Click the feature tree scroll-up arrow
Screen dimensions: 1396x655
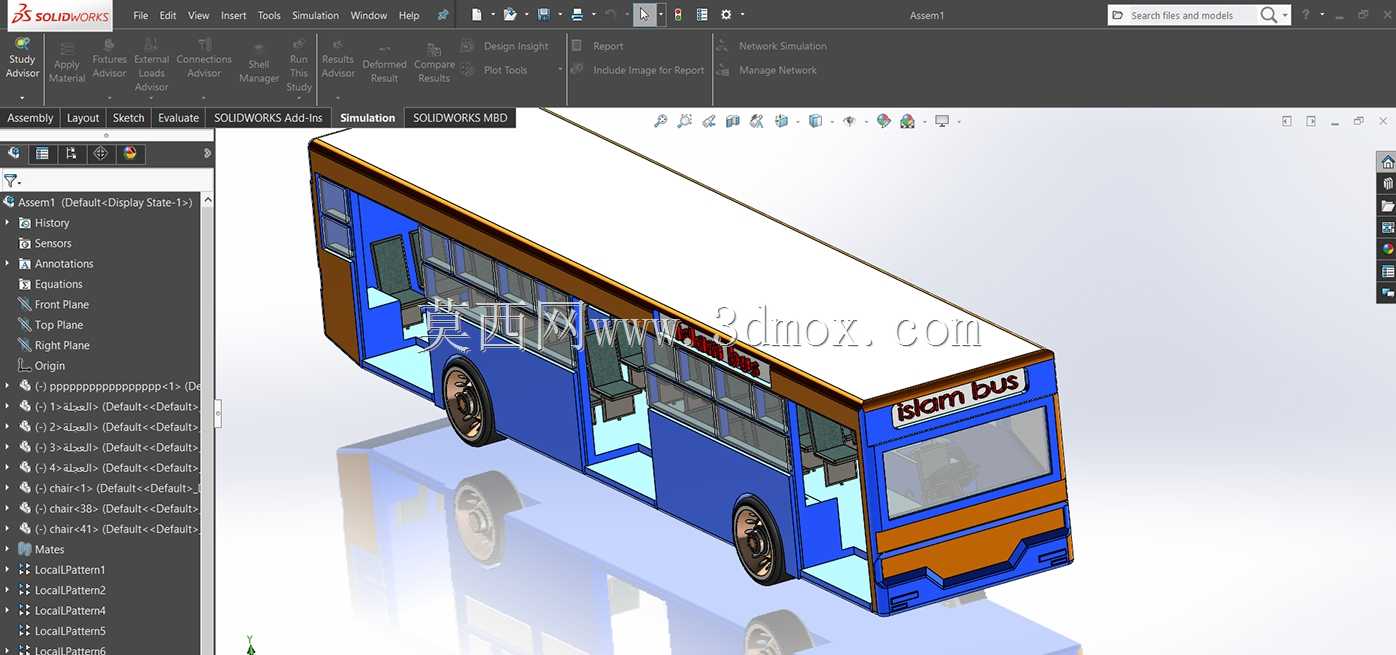pyautogui.click(x=208, y=201)
